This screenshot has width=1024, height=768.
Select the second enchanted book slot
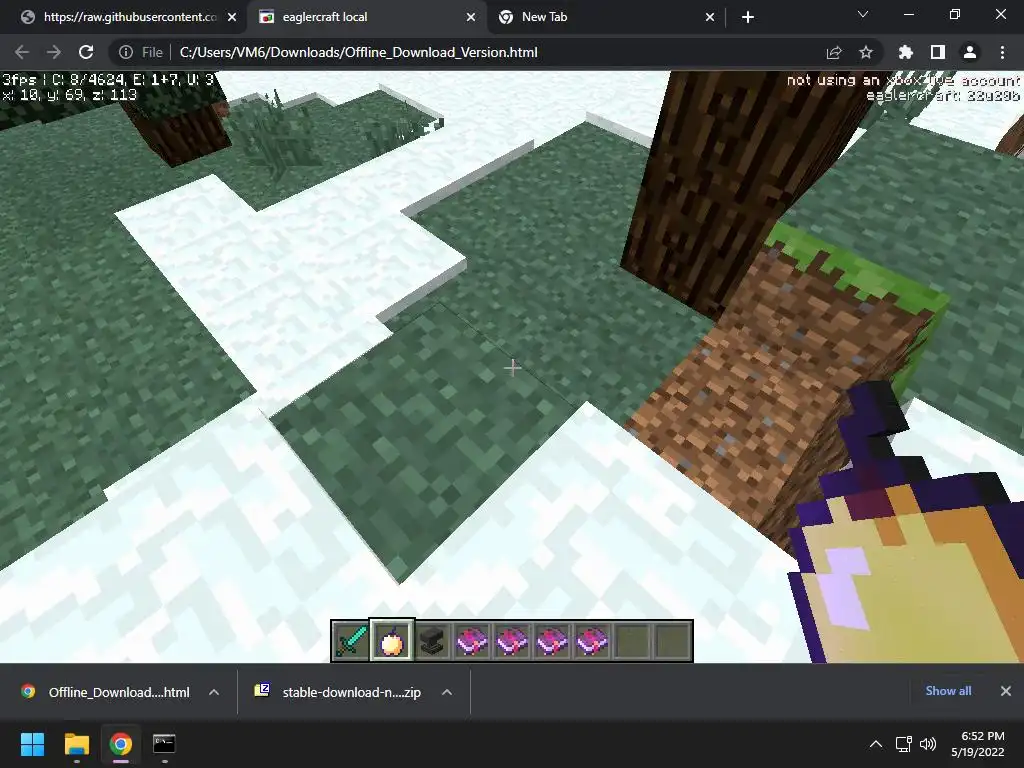512,641
